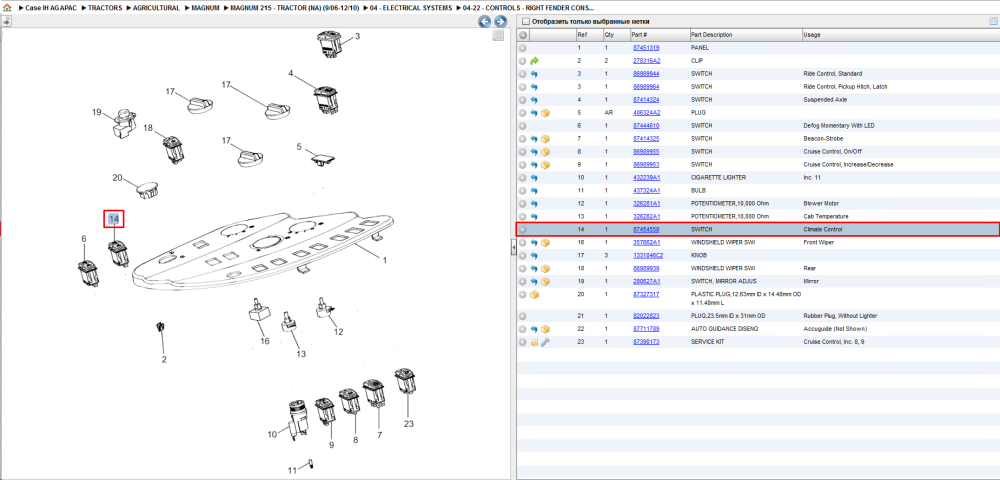Click the circle button in the table header
The width and height of the screenshot is (1000, 480).
coord(522,34)
